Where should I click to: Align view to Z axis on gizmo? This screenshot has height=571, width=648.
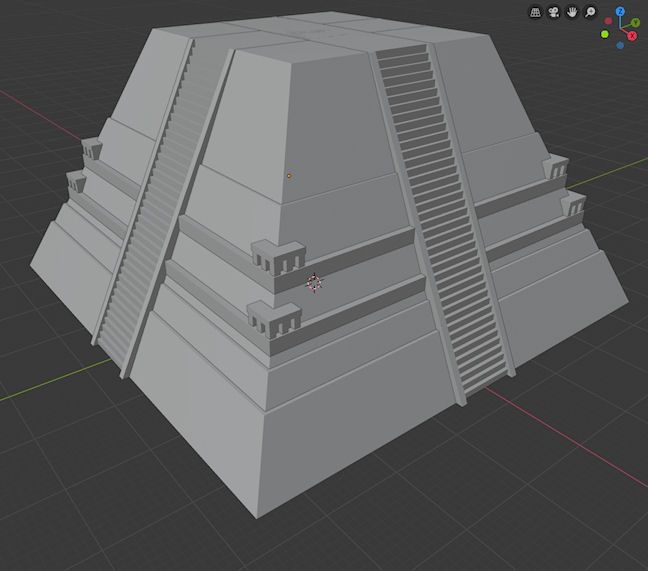(x=620, y=11)
